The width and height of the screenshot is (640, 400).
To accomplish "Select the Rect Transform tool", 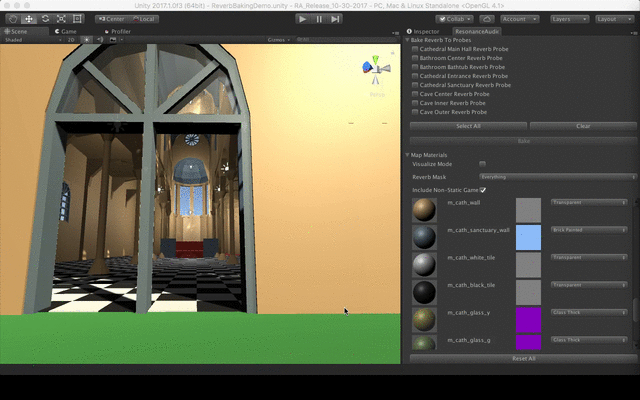I will (77, 19).
